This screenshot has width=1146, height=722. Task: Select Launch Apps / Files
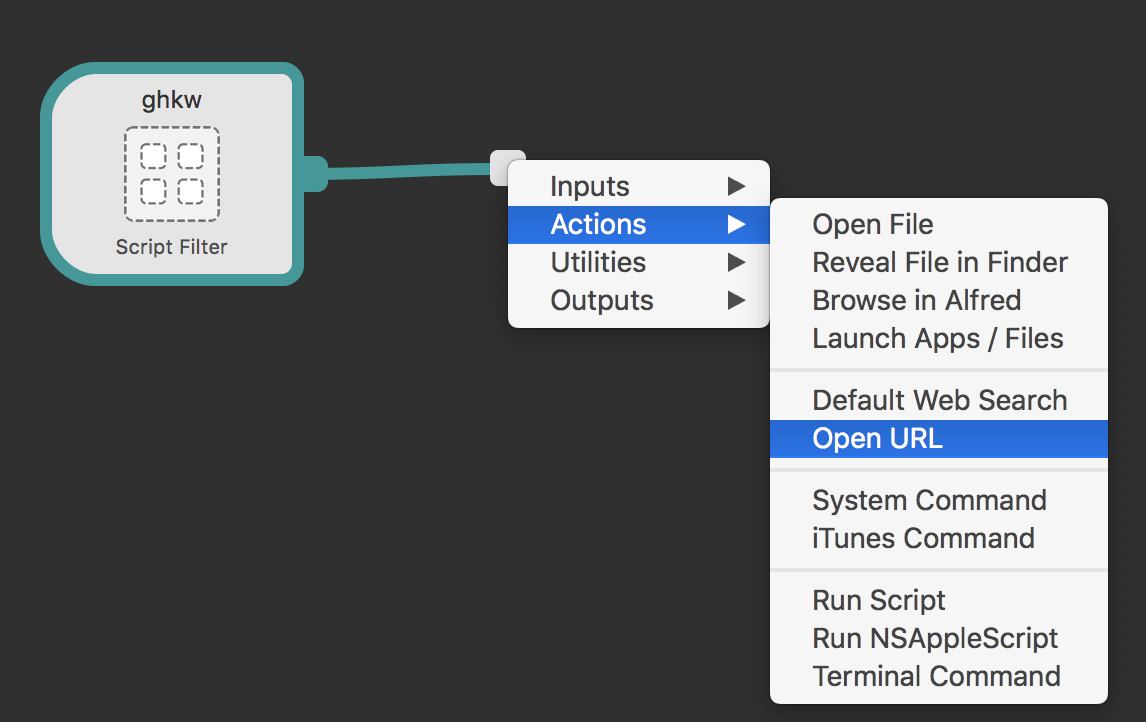coord(938,338)
